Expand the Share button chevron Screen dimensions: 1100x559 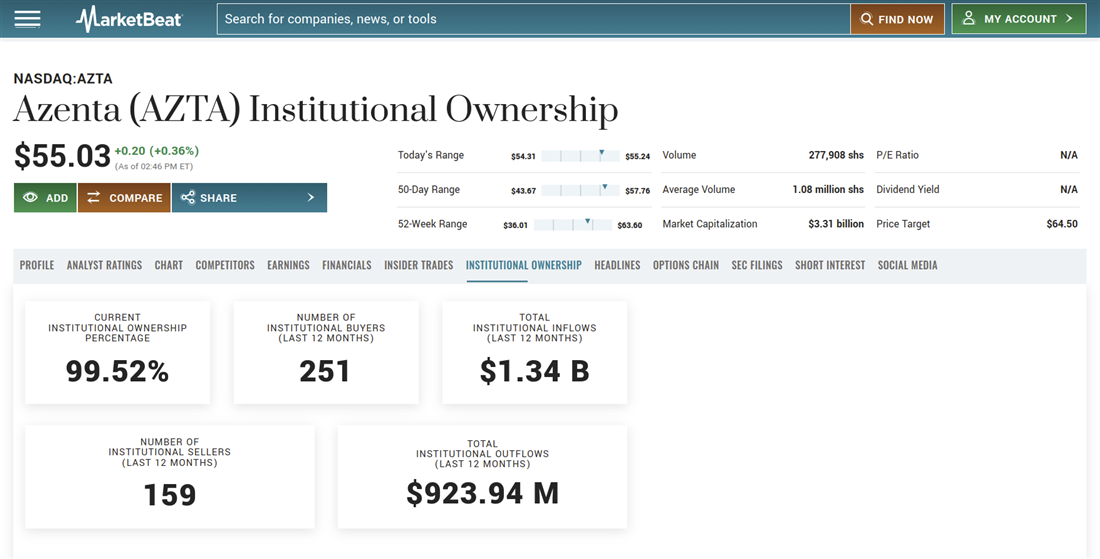pos(311,198)
